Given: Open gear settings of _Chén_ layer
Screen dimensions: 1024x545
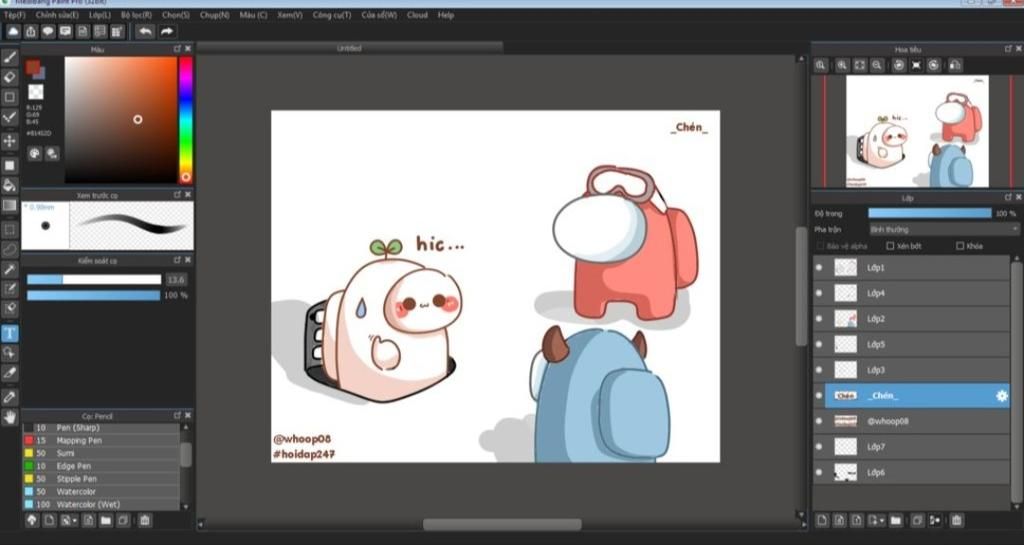Looking at the screenshot, I should (x=1002, y=396).
